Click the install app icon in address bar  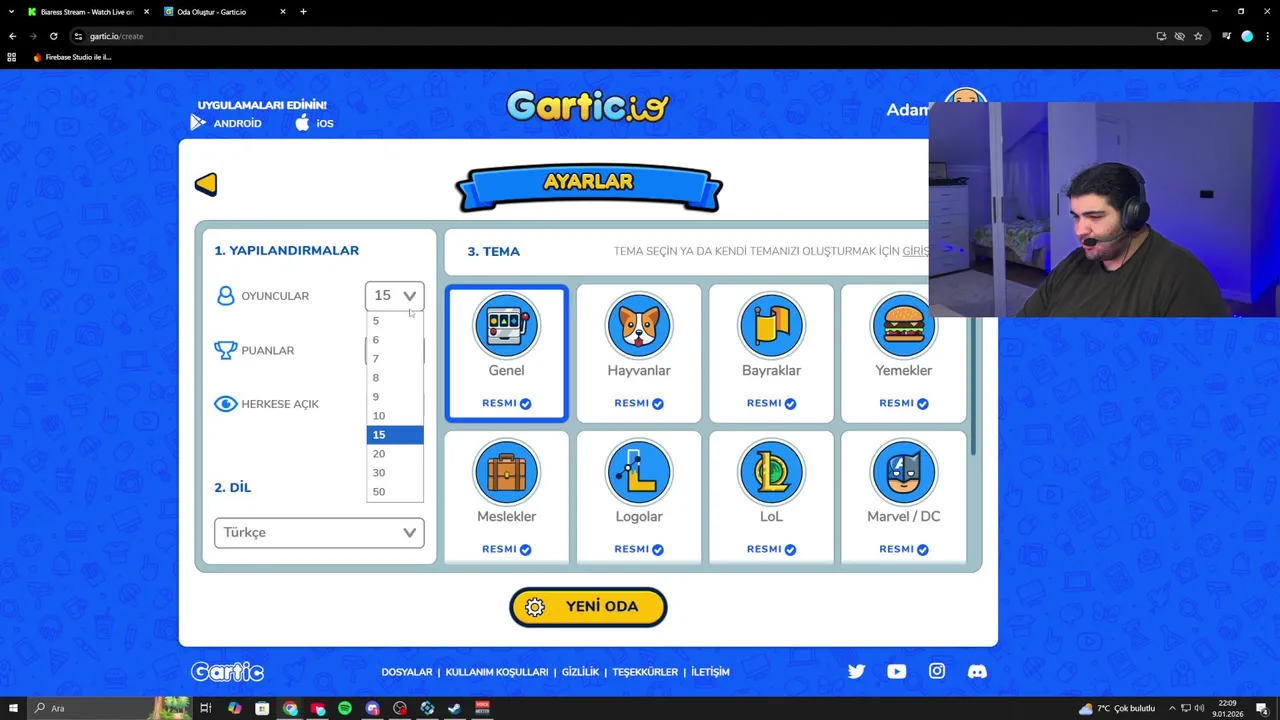[1161, 36]
